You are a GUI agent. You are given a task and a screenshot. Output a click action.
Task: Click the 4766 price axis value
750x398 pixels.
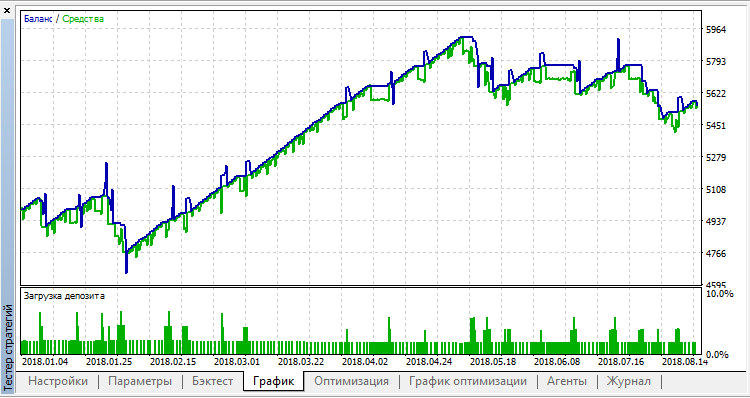[717, 254]
